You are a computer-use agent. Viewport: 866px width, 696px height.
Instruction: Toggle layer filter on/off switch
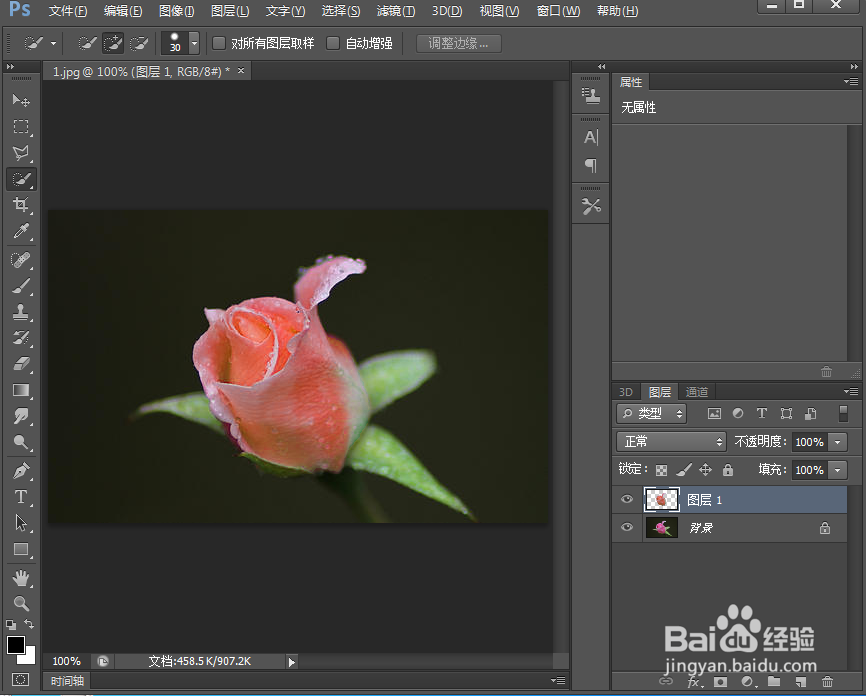pos(843,413)
